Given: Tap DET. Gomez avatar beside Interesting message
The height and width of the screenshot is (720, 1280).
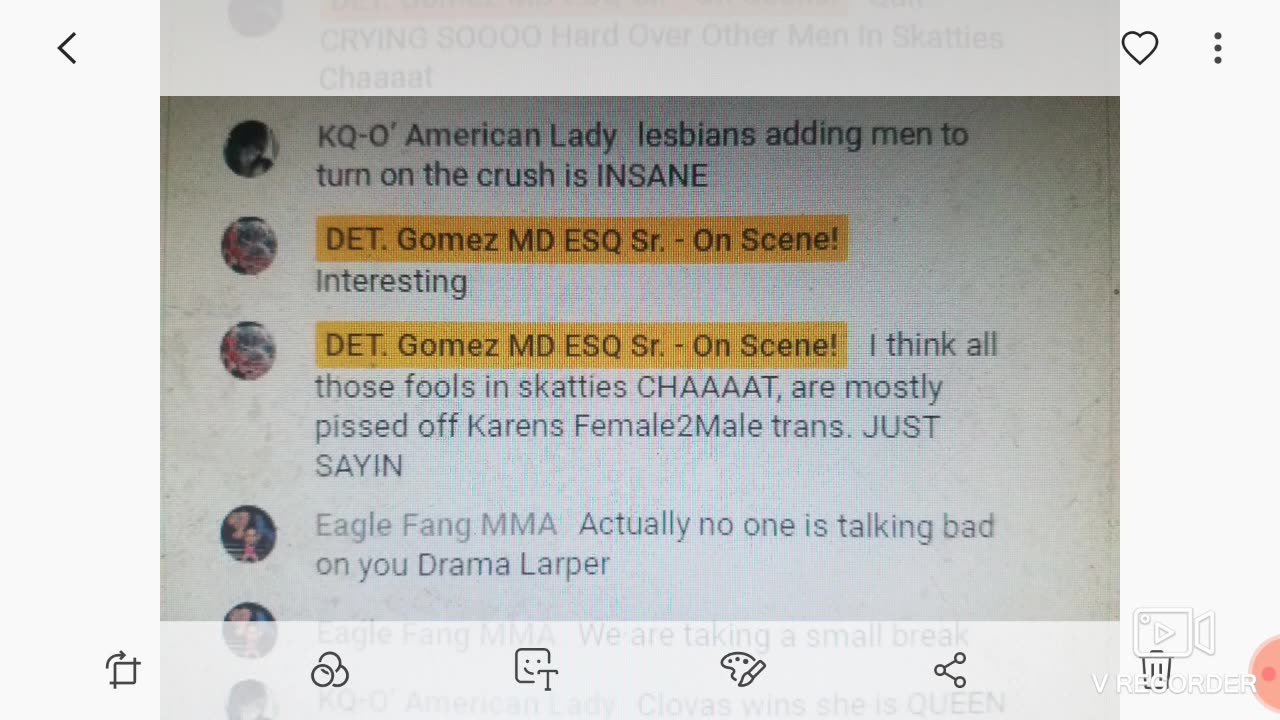Looking at the screenshot, I should click(249, 246).
